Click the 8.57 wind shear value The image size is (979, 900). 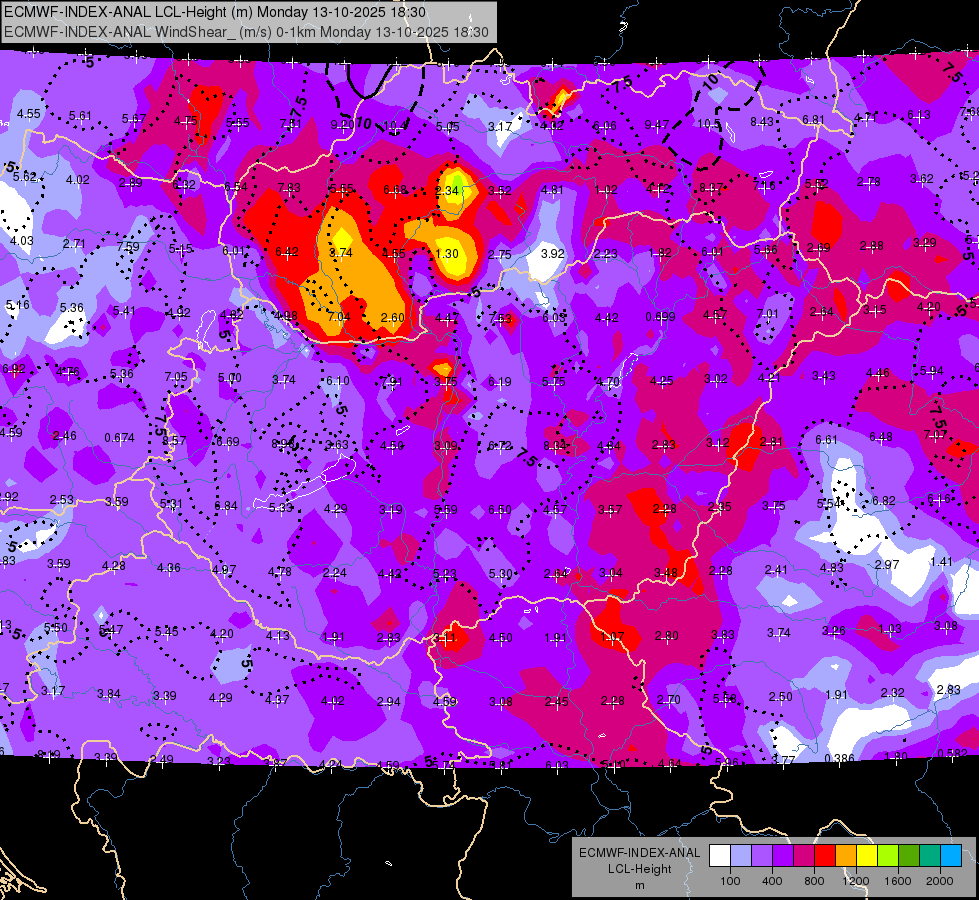pos(174,440)
